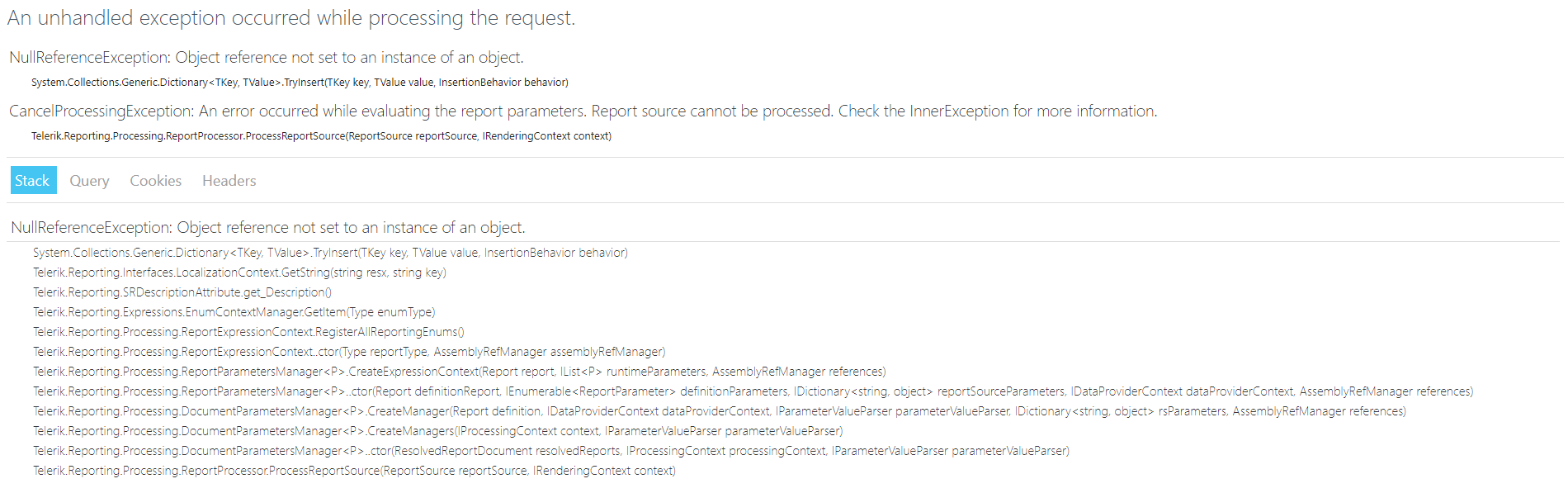The width and height of the screenshot is (1568, 493).
Task: Open the RegisterAllReportingEnums stack frame
Action: [x=248, y=332]
